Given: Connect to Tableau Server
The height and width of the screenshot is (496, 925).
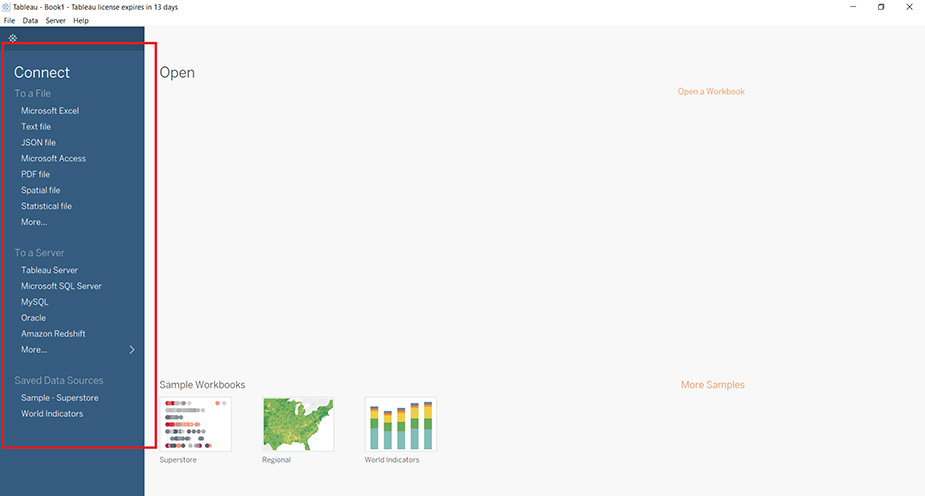Looking at the screenshot, I should pyautogui.click(x=50, y=270).
